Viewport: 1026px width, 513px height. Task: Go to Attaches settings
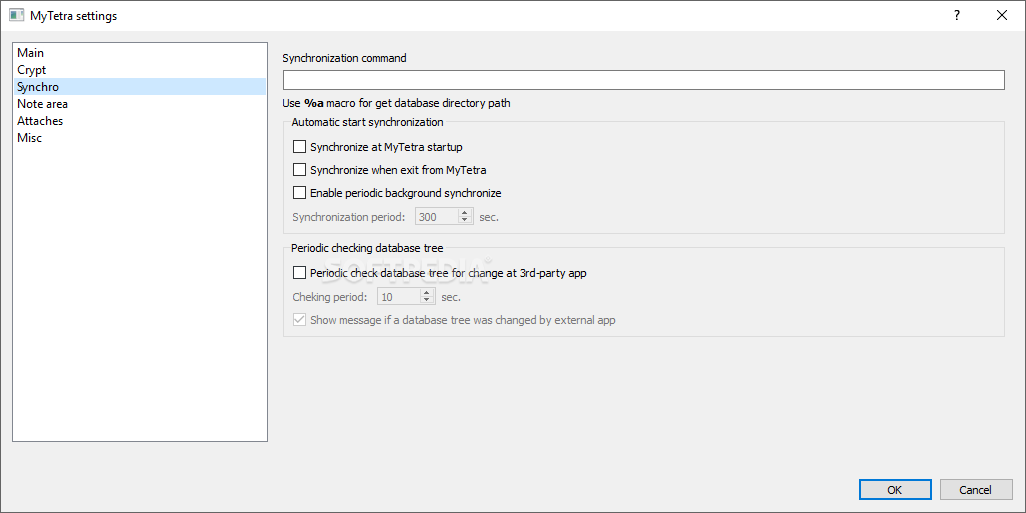tap(139, 121)
